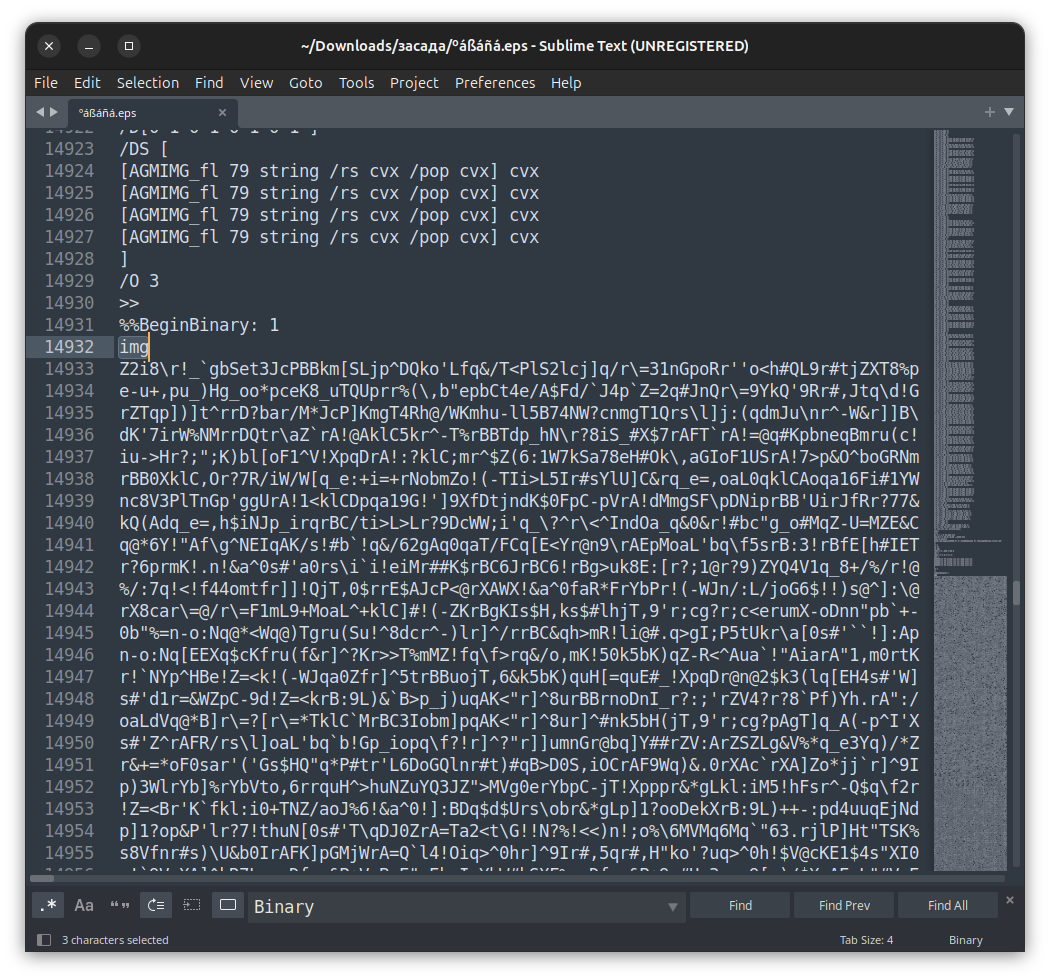Click line number 14923 in gutter
This screenshot has height=980, width=1050.
[x=70, y=149]
